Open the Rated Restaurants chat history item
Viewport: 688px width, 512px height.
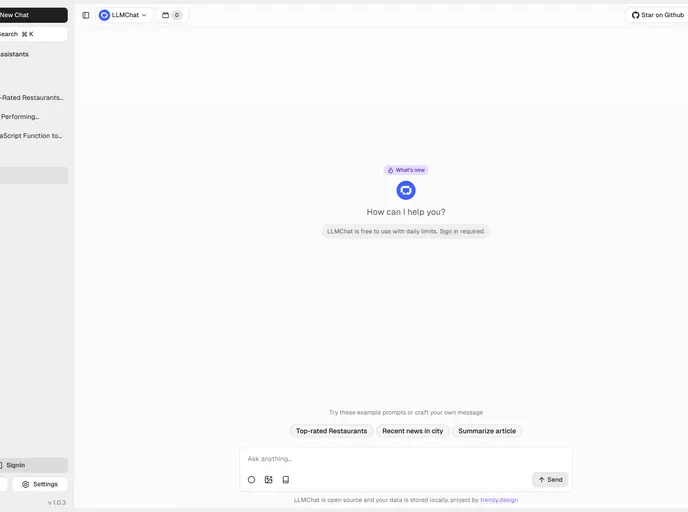point(33,98)
